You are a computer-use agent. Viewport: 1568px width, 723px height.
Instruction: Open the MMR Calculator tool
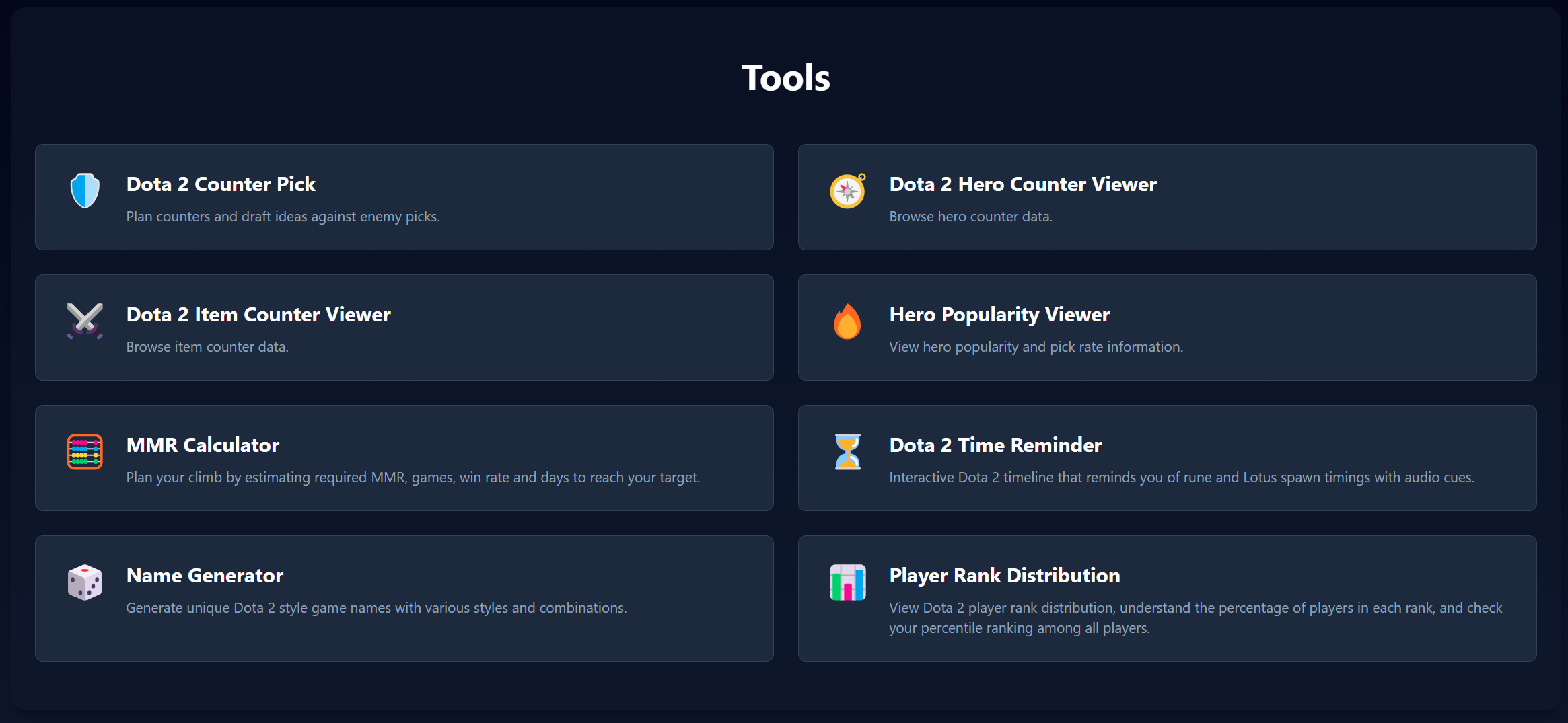[404, 458]
